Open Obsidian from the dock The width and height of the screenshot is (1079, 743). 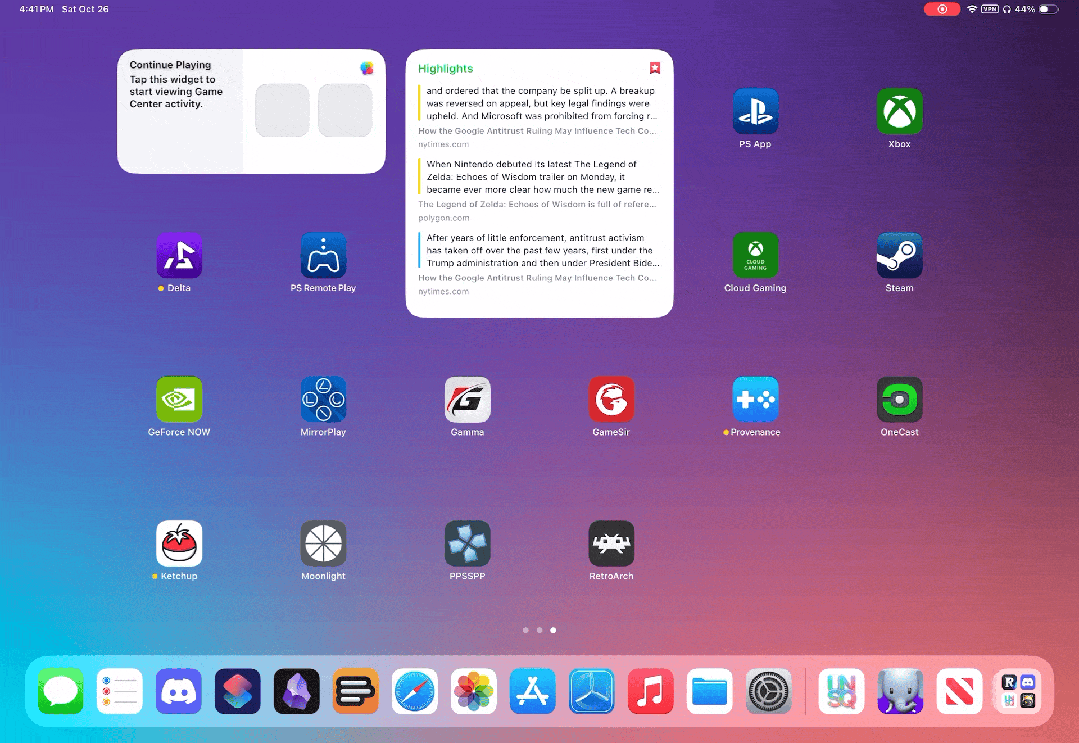pyautogui.click(x=297, y=691)
